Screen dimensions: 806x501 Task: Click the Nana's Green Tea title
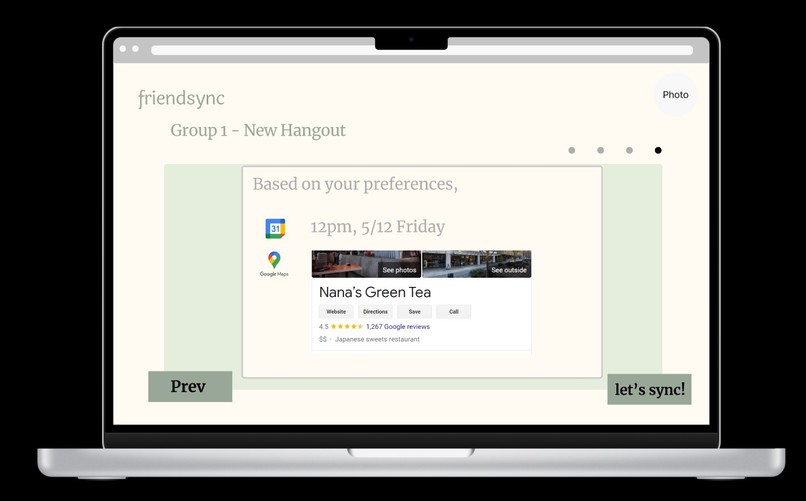click(375, 292)
